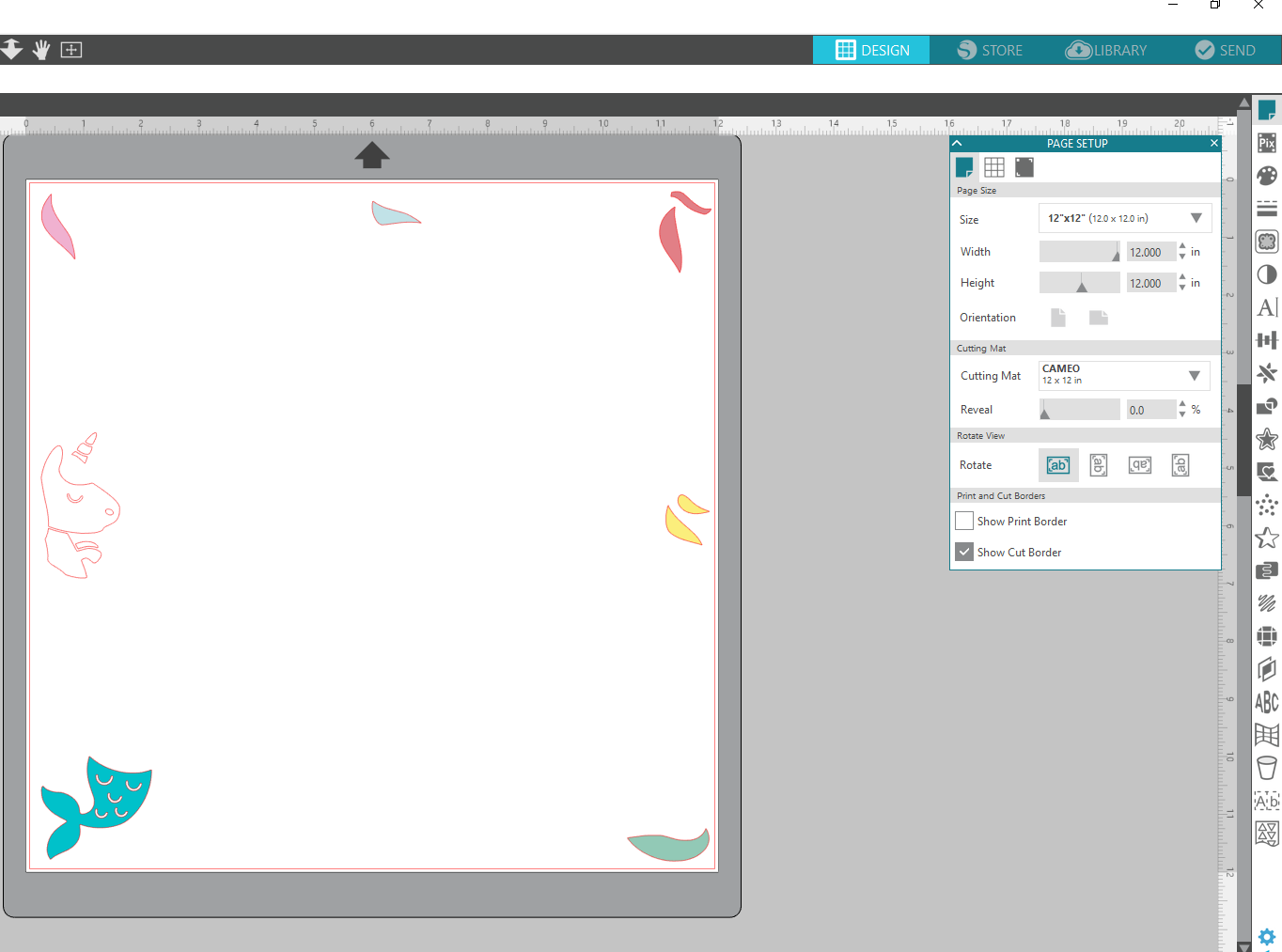This screenshot has height=952, width=1282.
Task: Click the ABC sidebar icon
Action: [x=1267, y=702]
